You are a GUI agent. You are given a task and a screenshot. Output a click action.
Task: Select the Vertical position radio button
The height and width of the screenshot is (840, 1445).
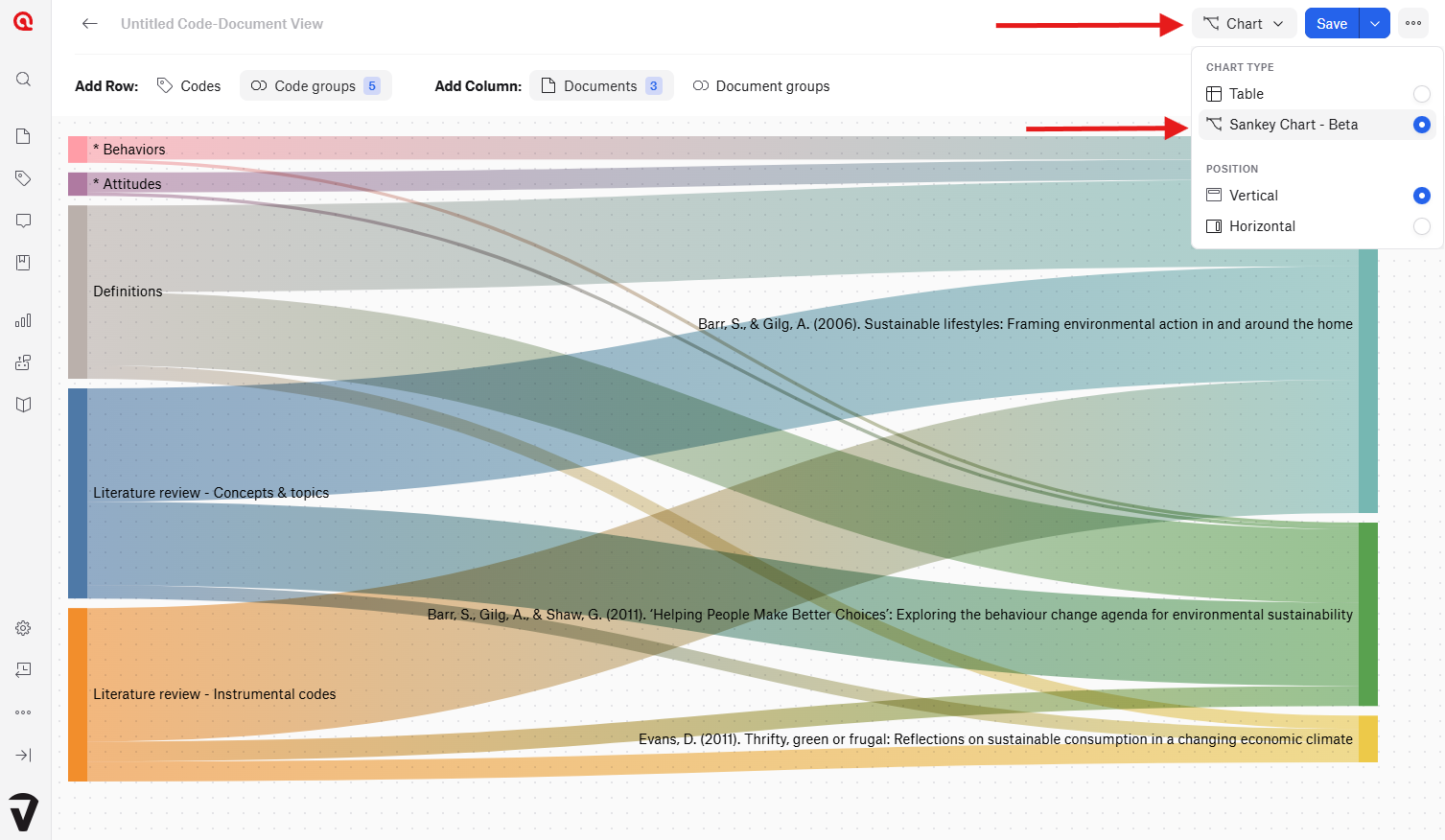click(1422, 196)
